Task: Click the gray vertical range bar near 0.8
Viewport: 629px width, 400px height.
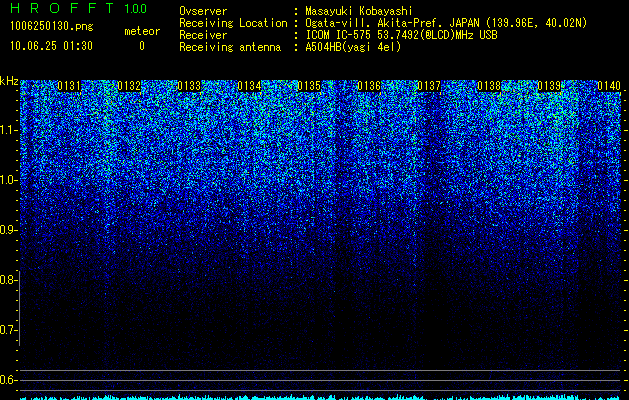Action: click(19, 308)
